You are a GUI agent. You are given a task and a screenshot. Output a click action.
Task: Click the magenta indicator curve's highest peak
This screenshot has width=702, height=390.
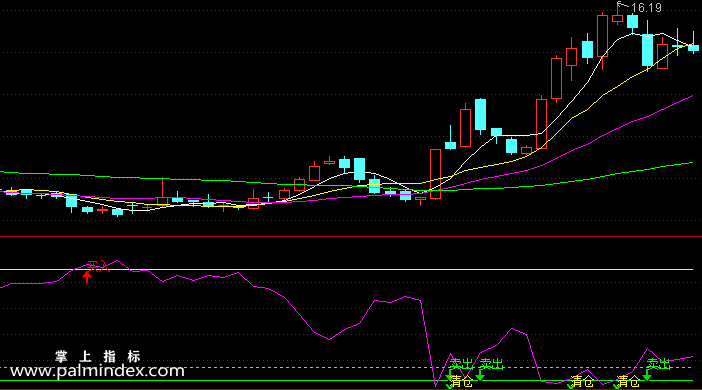click(x=117, y=261)
